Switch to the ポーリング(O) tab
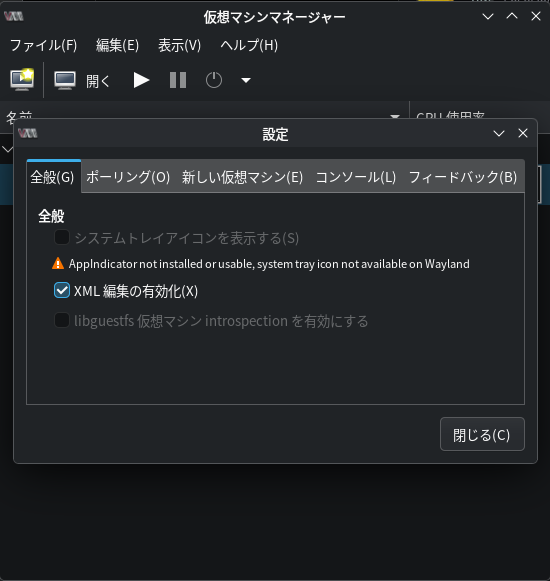Screen dimensions: 550x581 coord(128,177)
